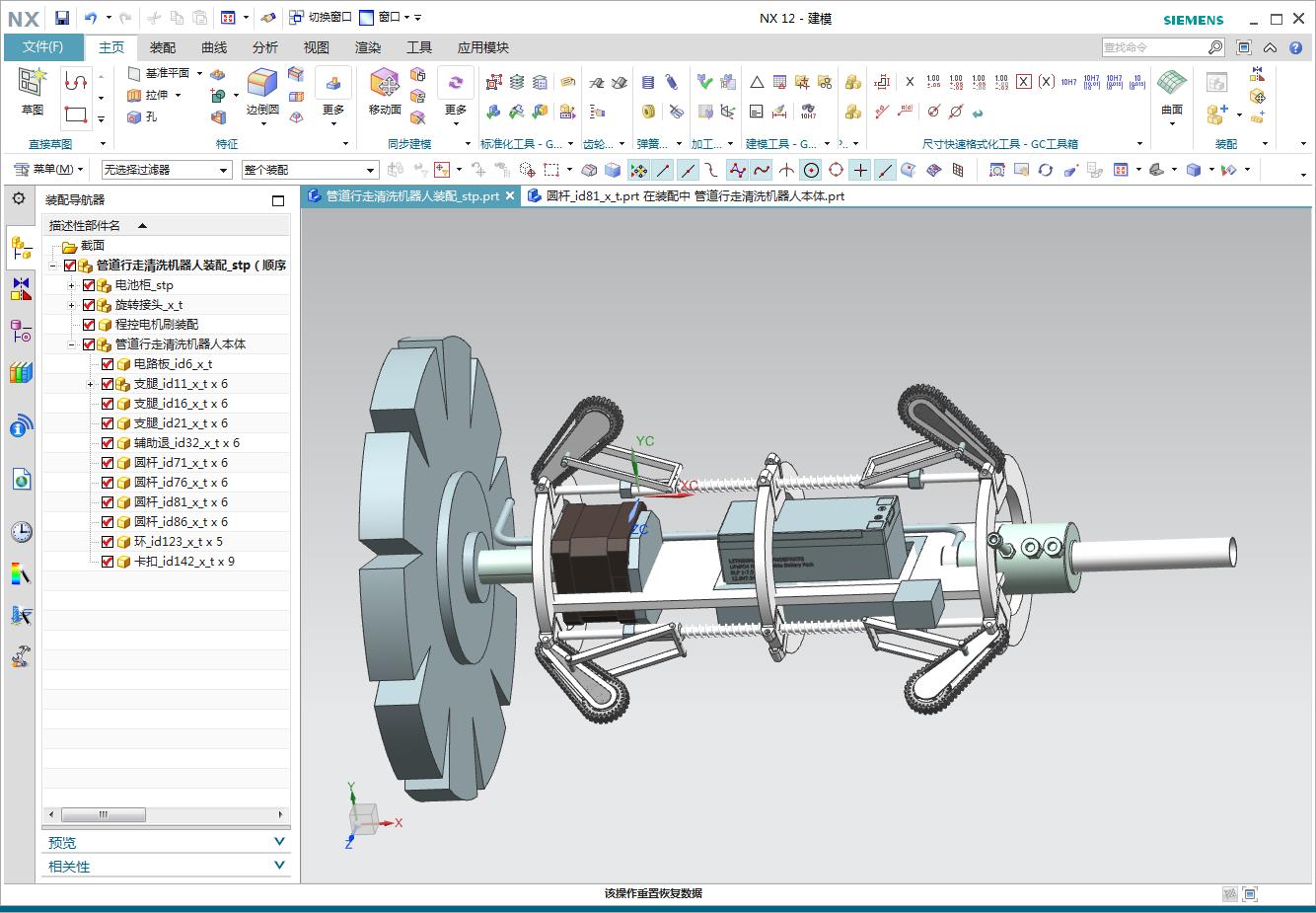The width and height of the screenshot is (1316, 913).
Task: Expand the 电池柜_stp tree node
Action: coord(72,285)
